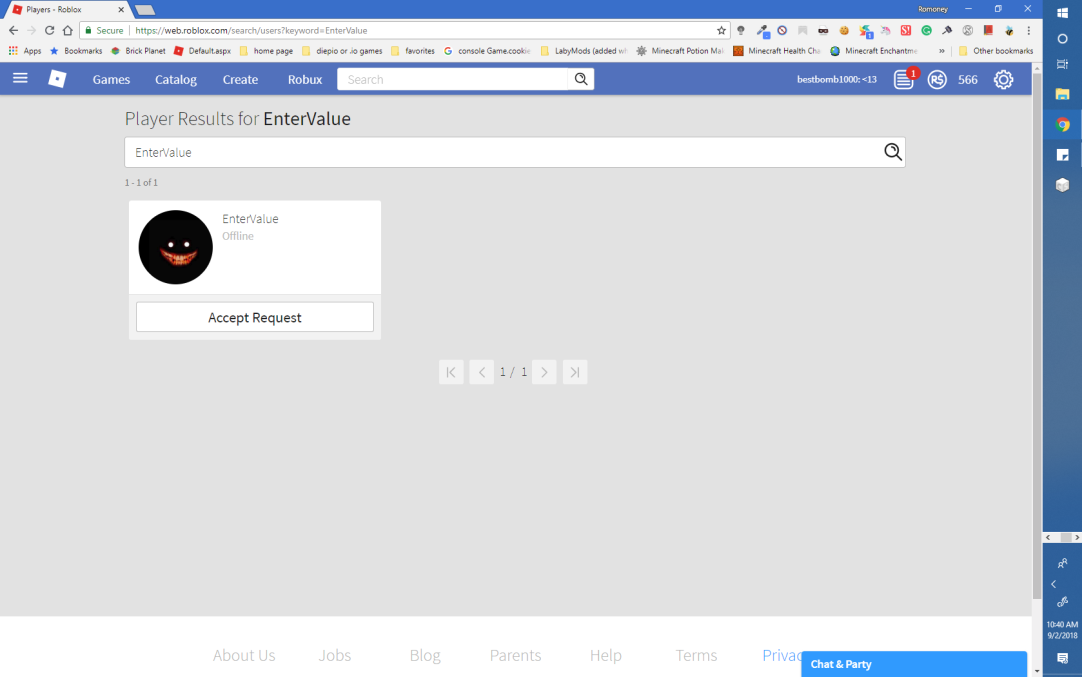Image resolution: width=1082 pixels, height=677 pixels.
Task: Open the Apps shortcut in bookmarks bar
Action: (x=25, y=50)
